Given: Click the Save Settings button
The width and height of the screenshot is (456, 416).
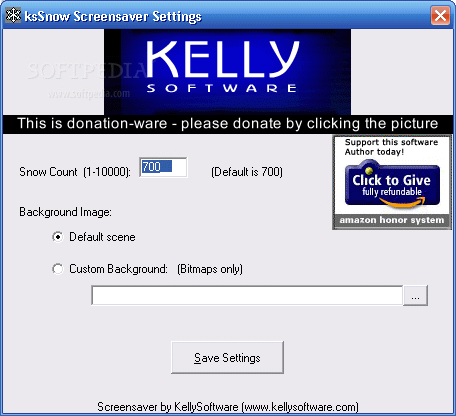Looking at the screenshot, I should point(227,357).
